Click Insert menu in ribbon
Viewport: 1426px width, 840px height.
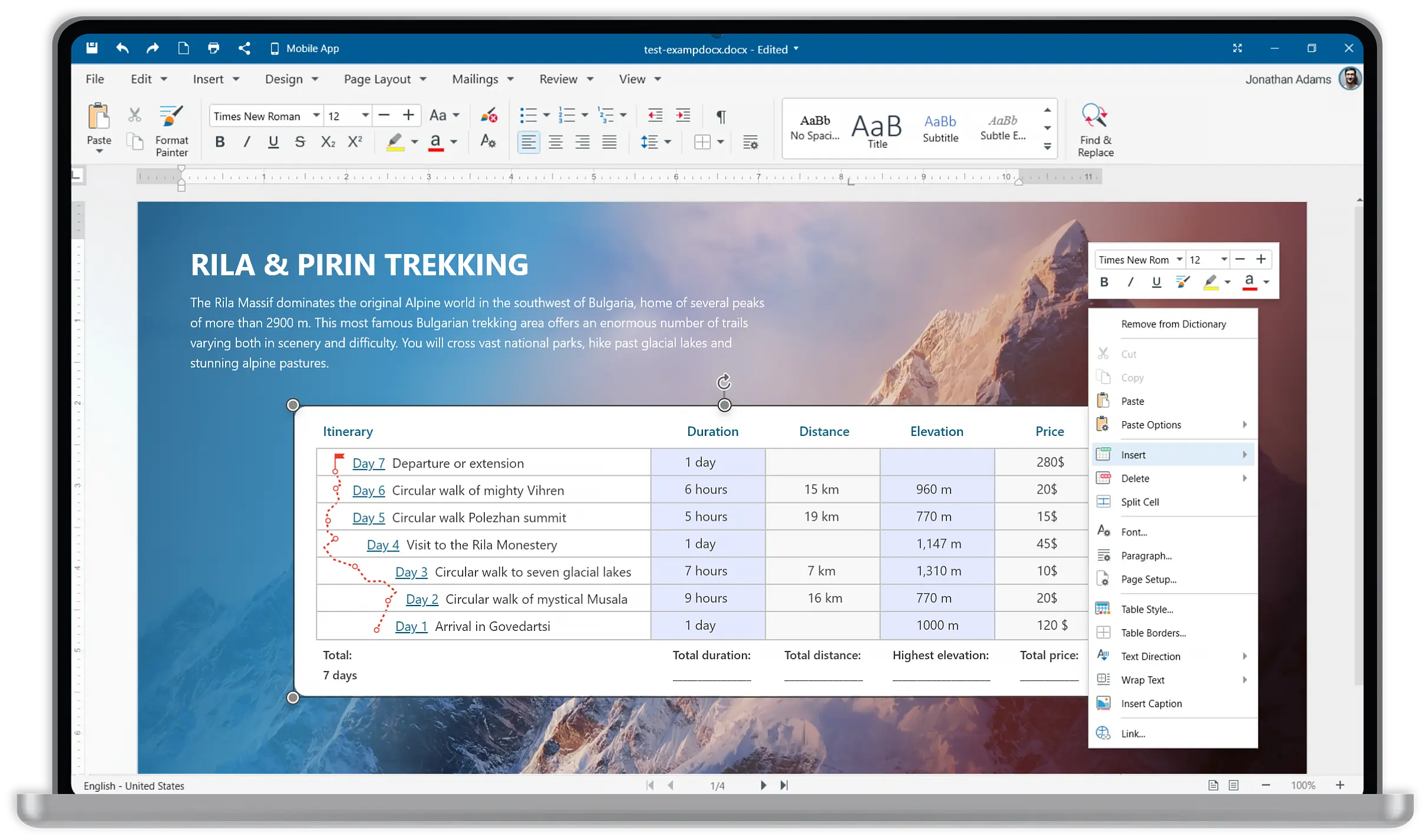coord(216,79)
